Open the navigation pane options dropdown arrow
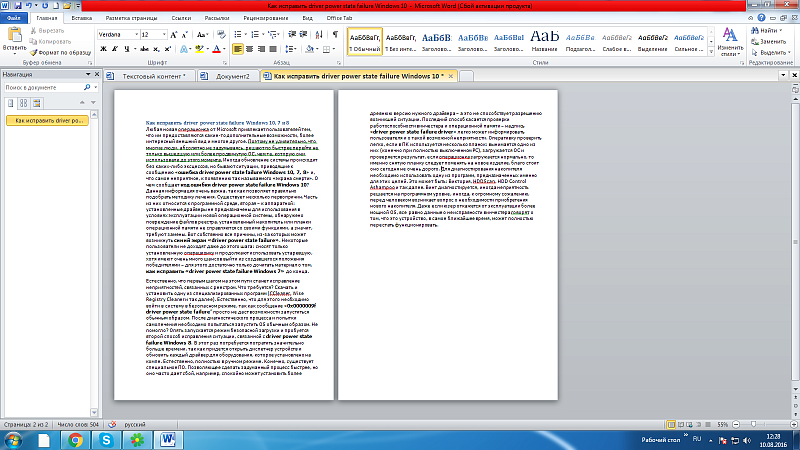 coord(88,74)
